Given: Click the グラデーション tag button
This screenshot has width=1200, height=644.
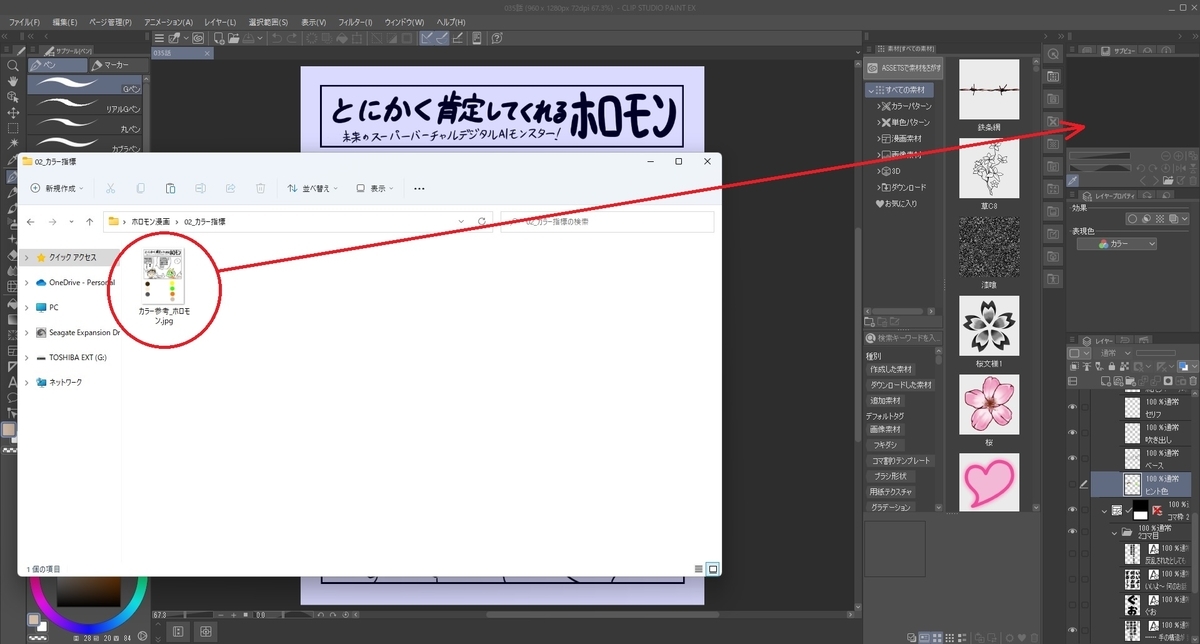Looking at the screenshot, I should (889, 507).
